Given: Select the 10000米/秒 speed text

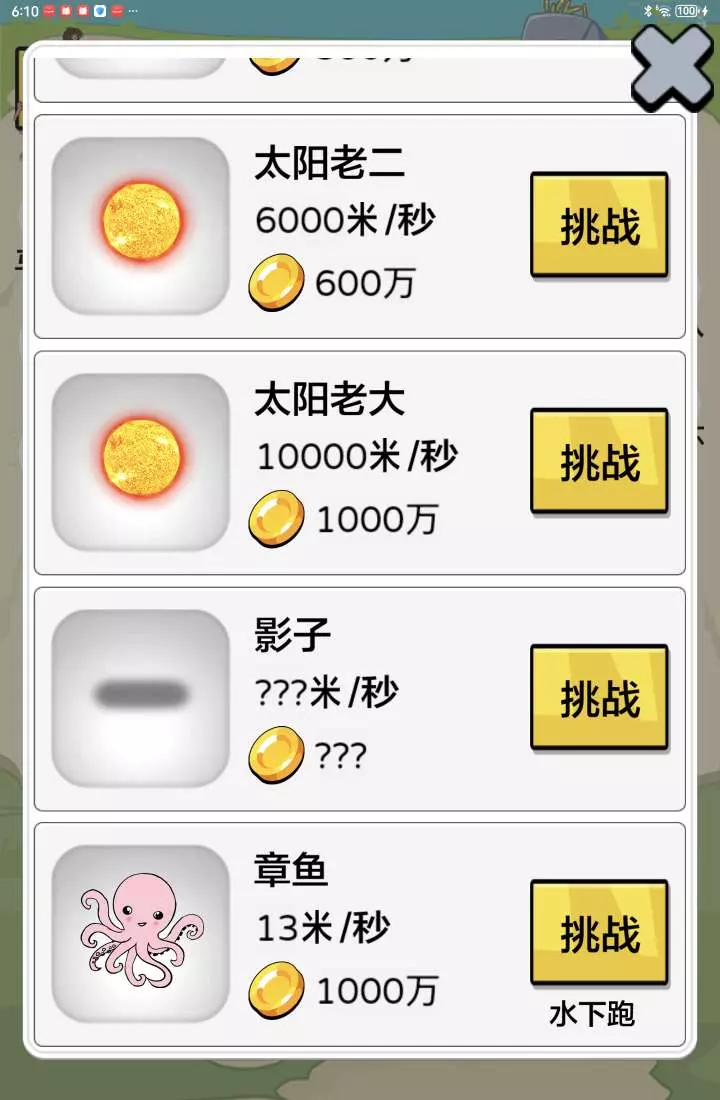Looking at the screenshot, I should click(357, 456).
